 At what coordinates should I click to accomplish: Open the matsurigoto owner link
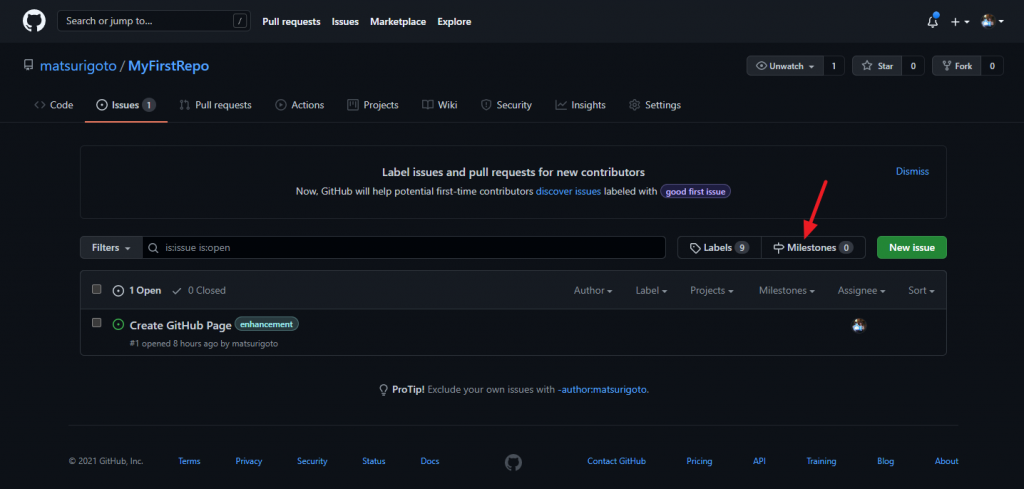pos(78,66)
